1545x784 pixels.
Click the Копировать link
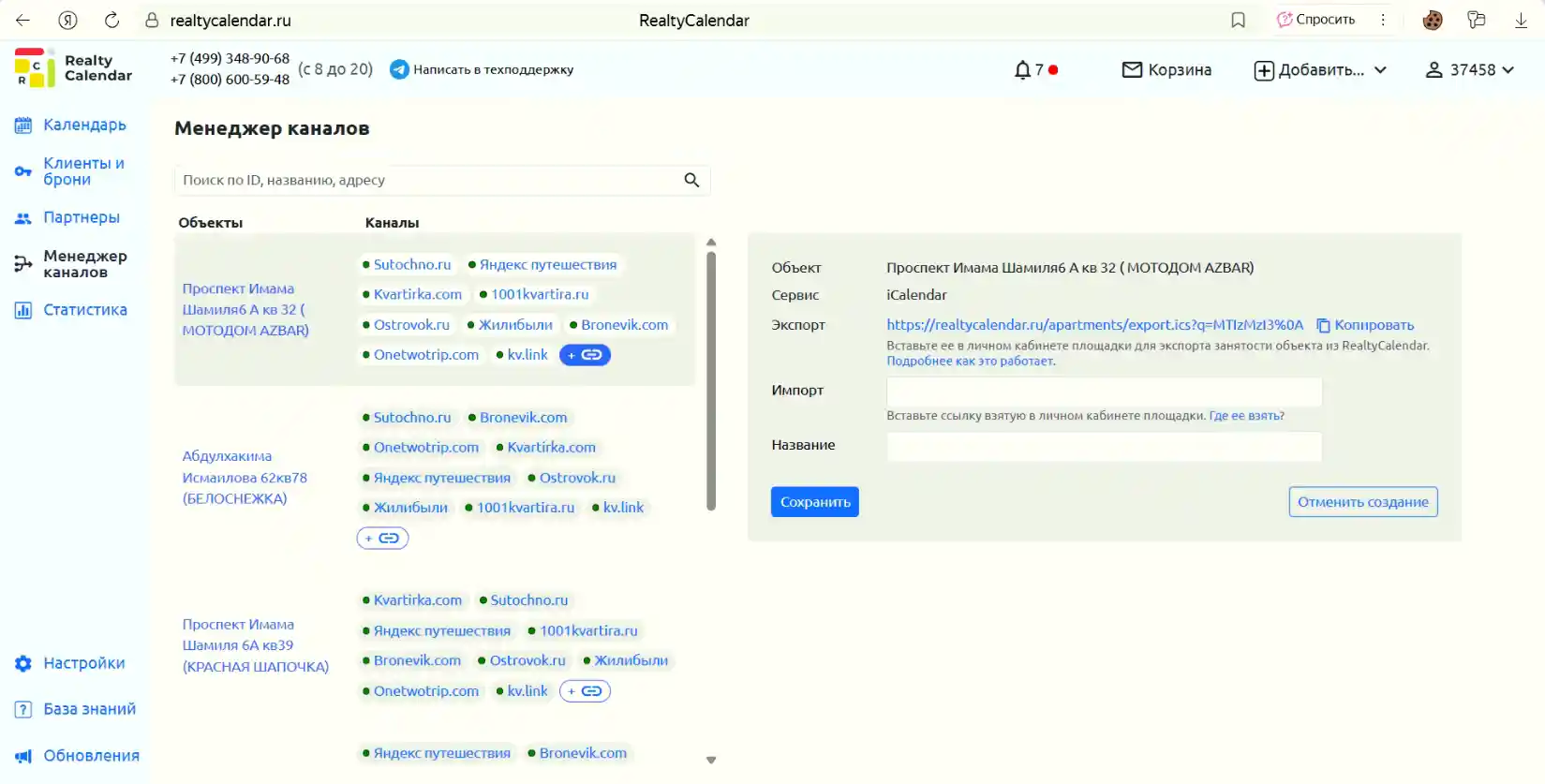tap(1374, 325)
